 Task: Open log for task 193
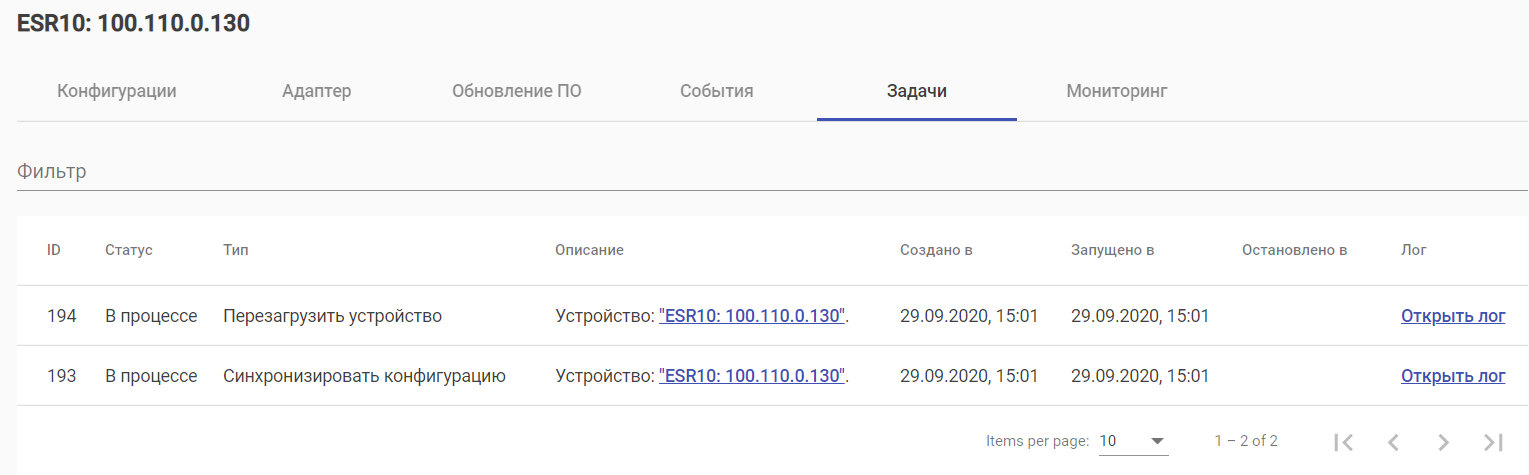pyautogui.click(x=1453, y=377)
